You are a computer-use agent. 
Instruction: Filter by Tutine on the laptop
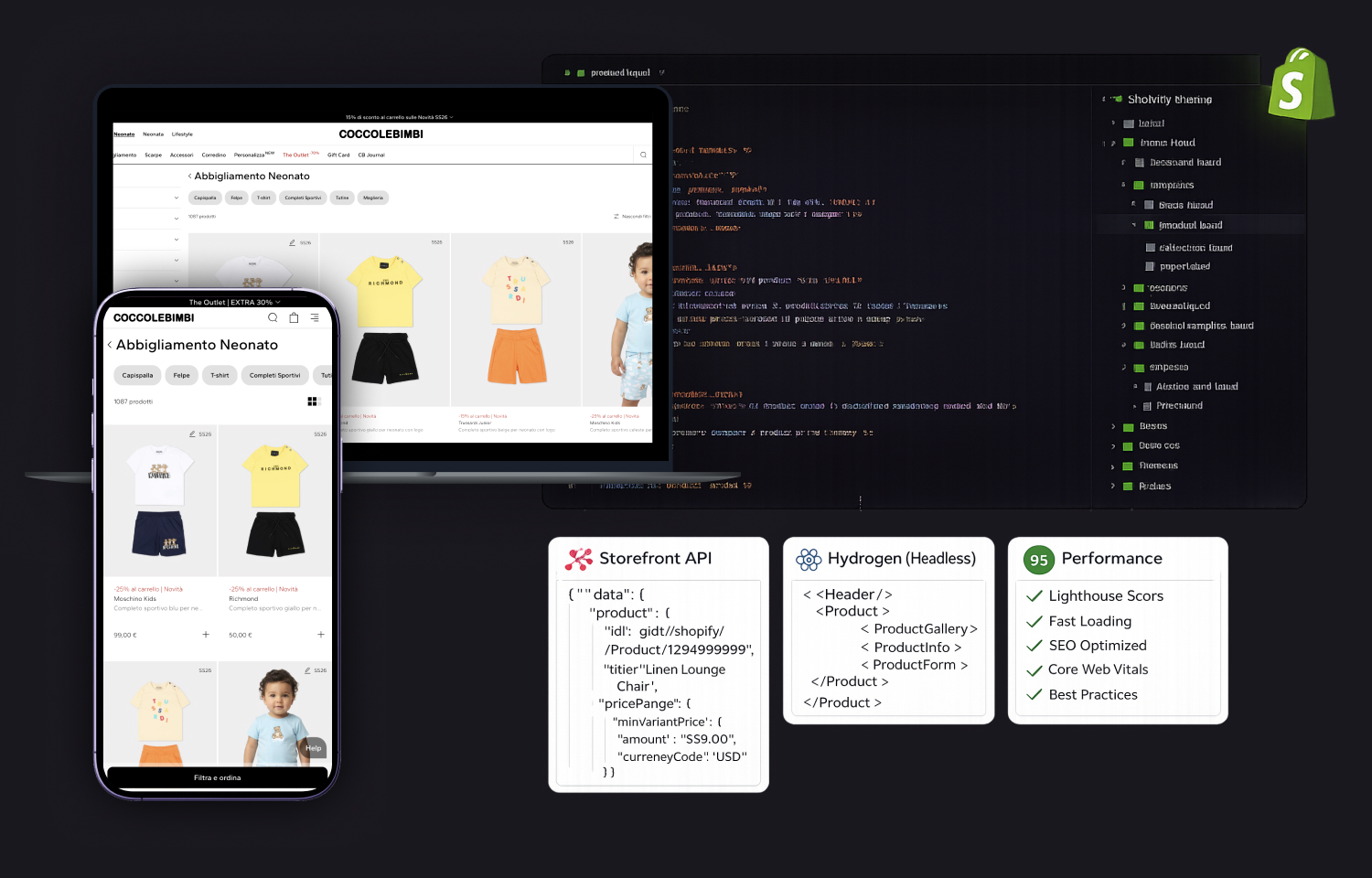coord(342,198)
